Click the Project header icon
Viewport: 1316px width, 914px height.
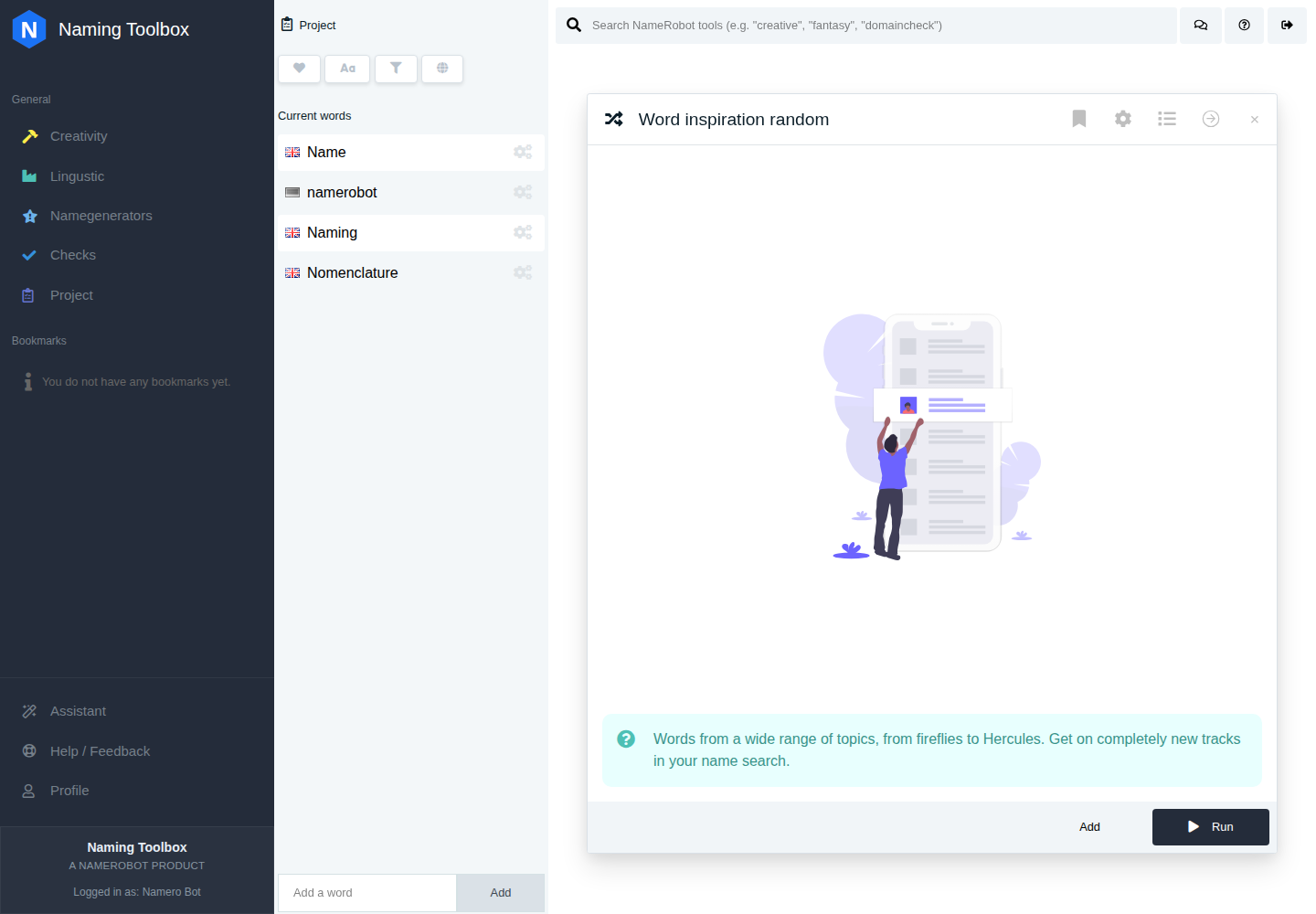coord(287,25)
